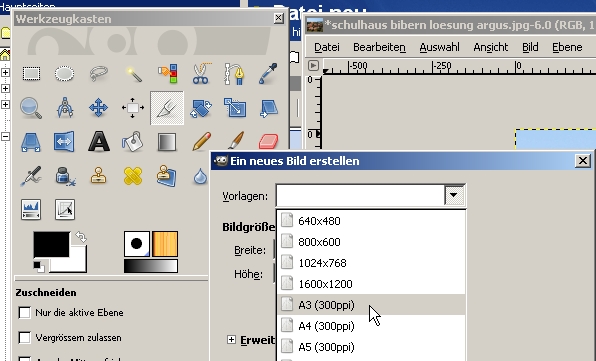Pick the Color Picker eyedropper tool

tap(268, 73)
